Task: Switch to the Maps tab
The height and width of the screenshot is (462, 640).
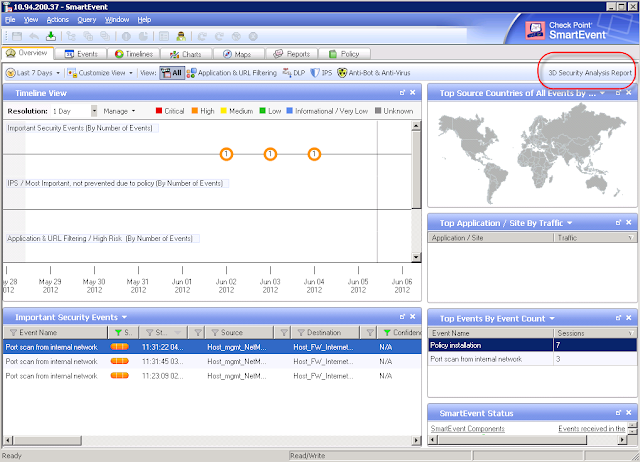Action: point(237,54)
